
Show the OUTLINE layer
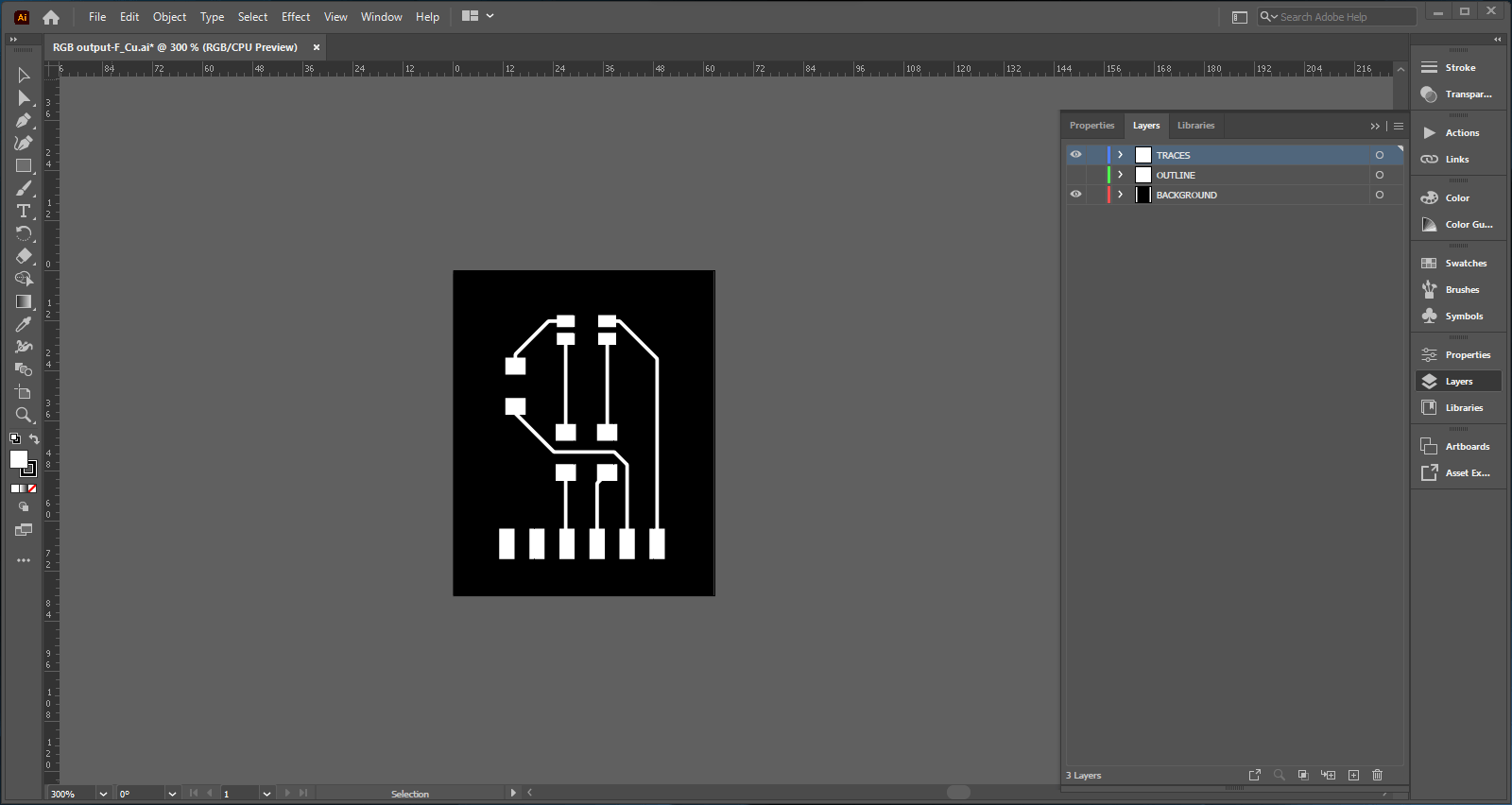click(1075, 175)
